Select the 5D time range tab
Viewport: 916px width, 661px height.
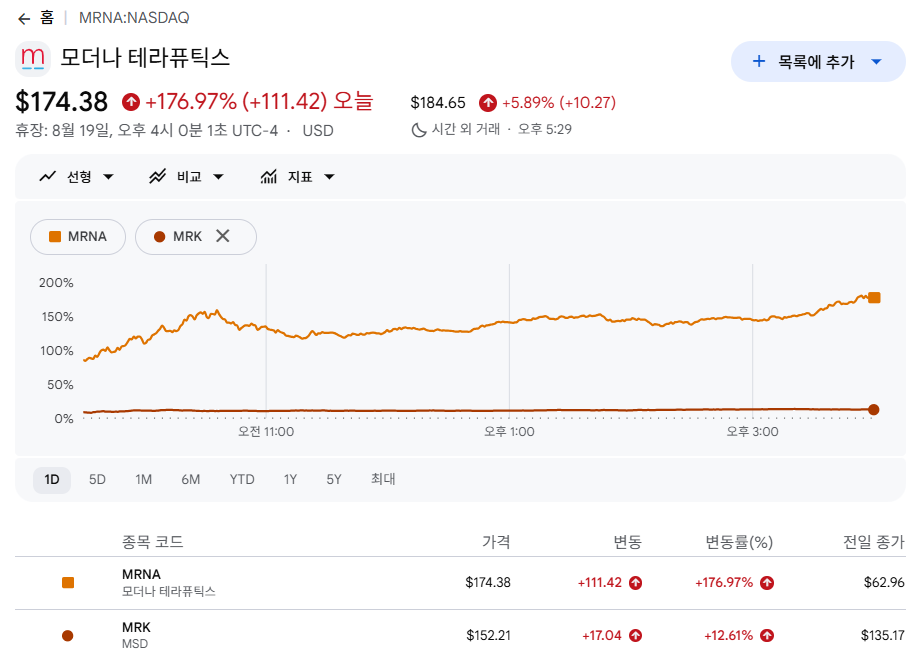(x=97, y=480)
